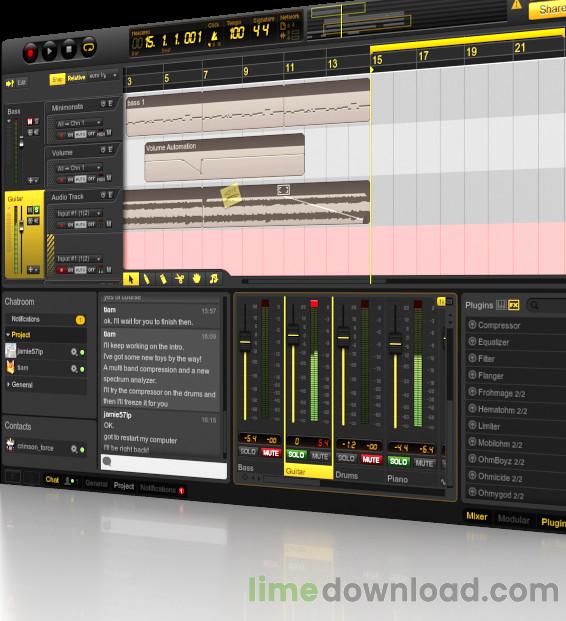This screenshot has width=566, height=621.
Task: Click the metronome icon in the transport display
Action: pos(213,36)
